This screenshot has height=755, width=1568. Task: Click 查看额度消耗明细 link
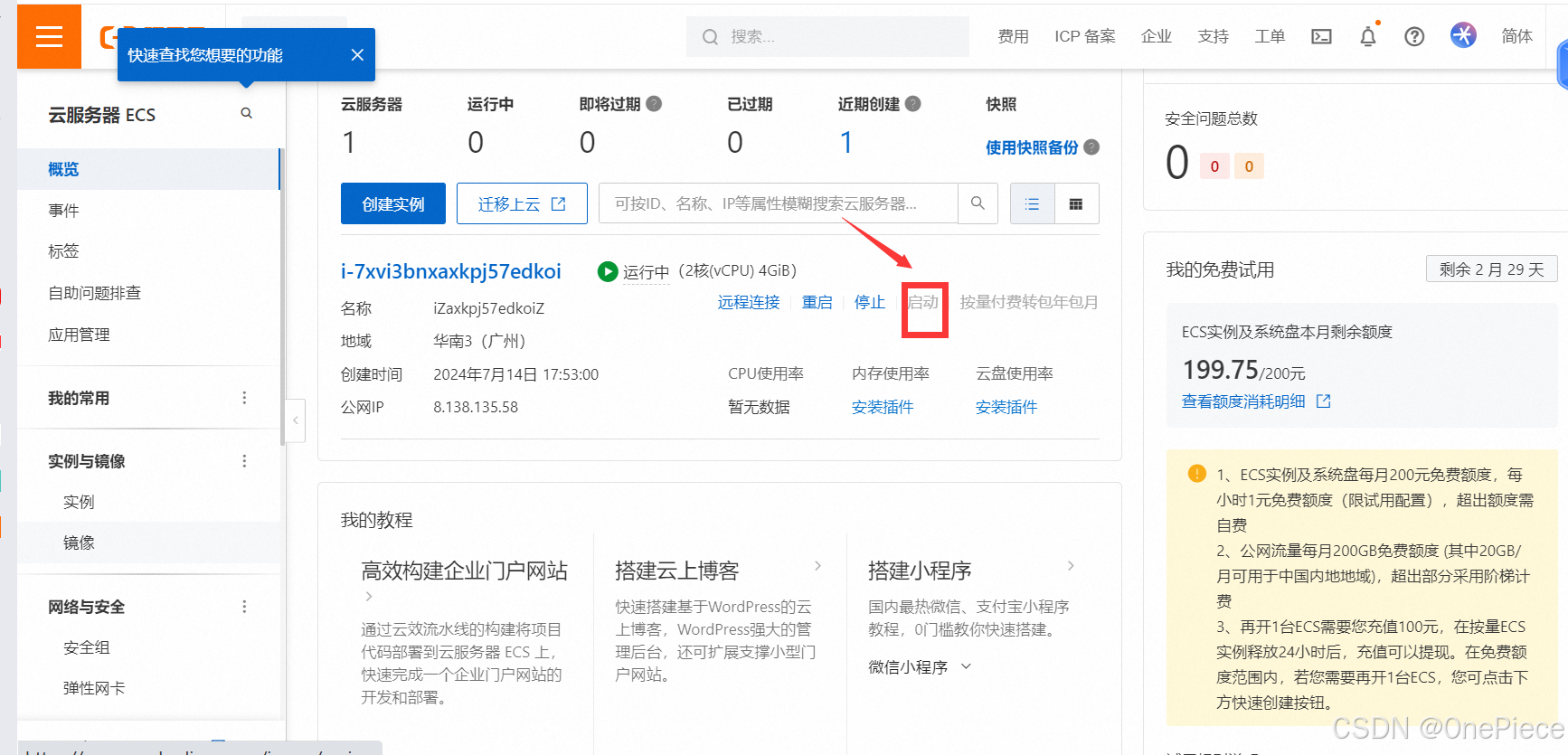1243,401
